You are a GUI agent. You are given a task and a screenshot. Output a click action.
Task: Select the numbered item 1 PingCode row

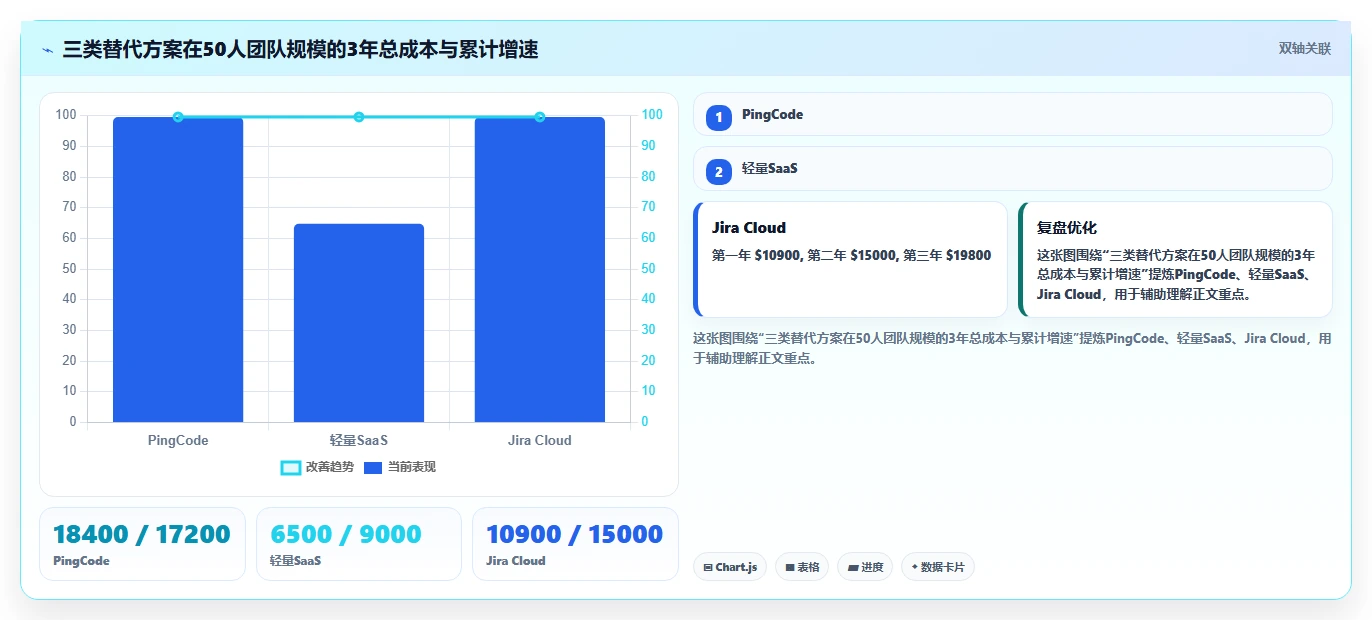pos(1012,114)
